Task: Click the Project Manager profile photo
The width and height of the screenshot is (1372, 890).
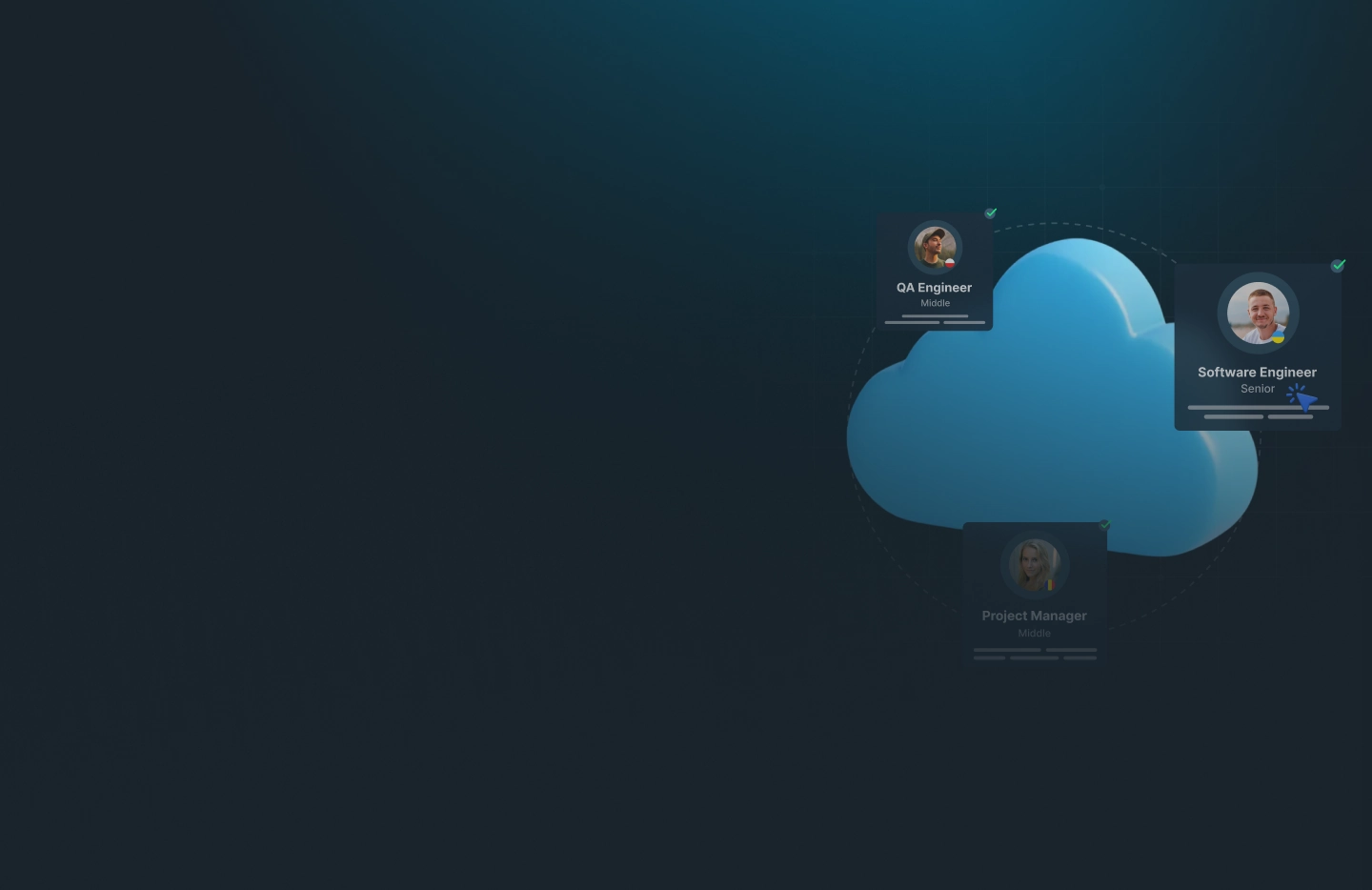Action: coord(1034,564)
